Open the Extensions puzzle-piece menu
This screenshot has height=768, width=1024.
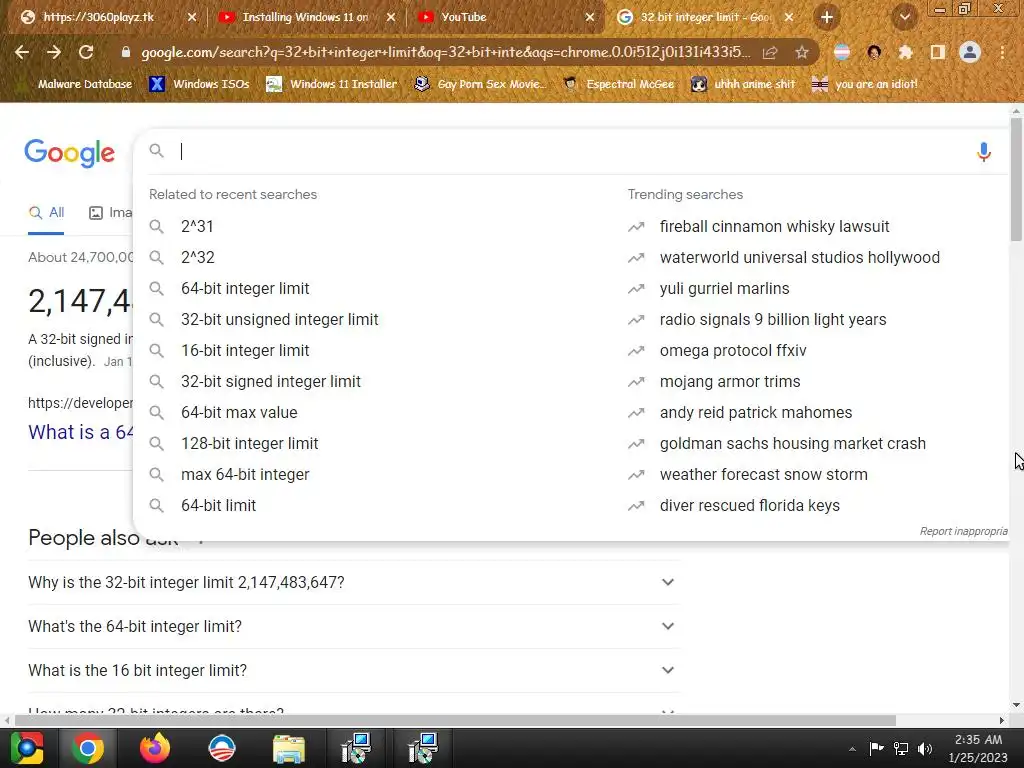[905, 52]
